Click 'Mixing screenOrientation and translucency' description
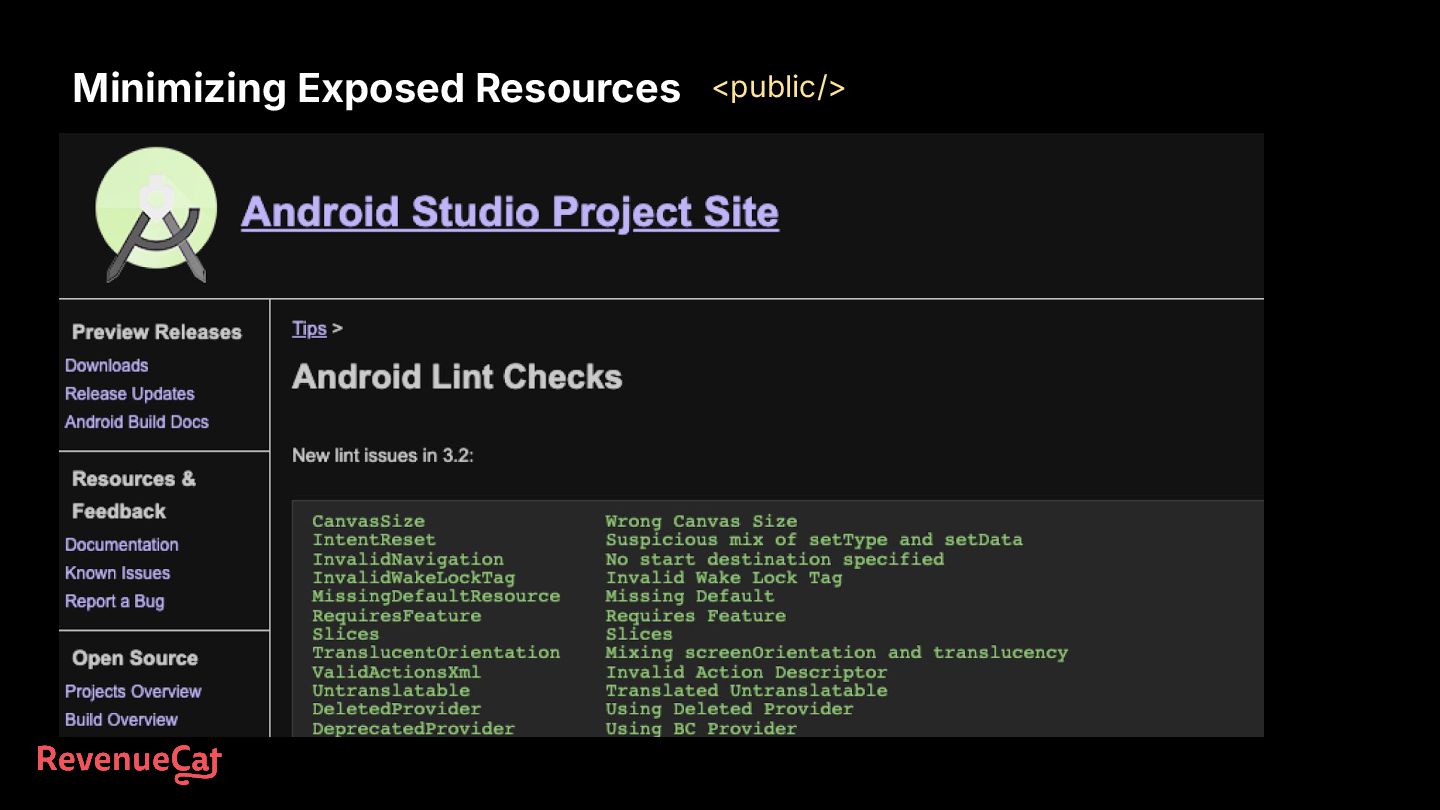Screen dimensions: 1440x810 coord(837,653)
